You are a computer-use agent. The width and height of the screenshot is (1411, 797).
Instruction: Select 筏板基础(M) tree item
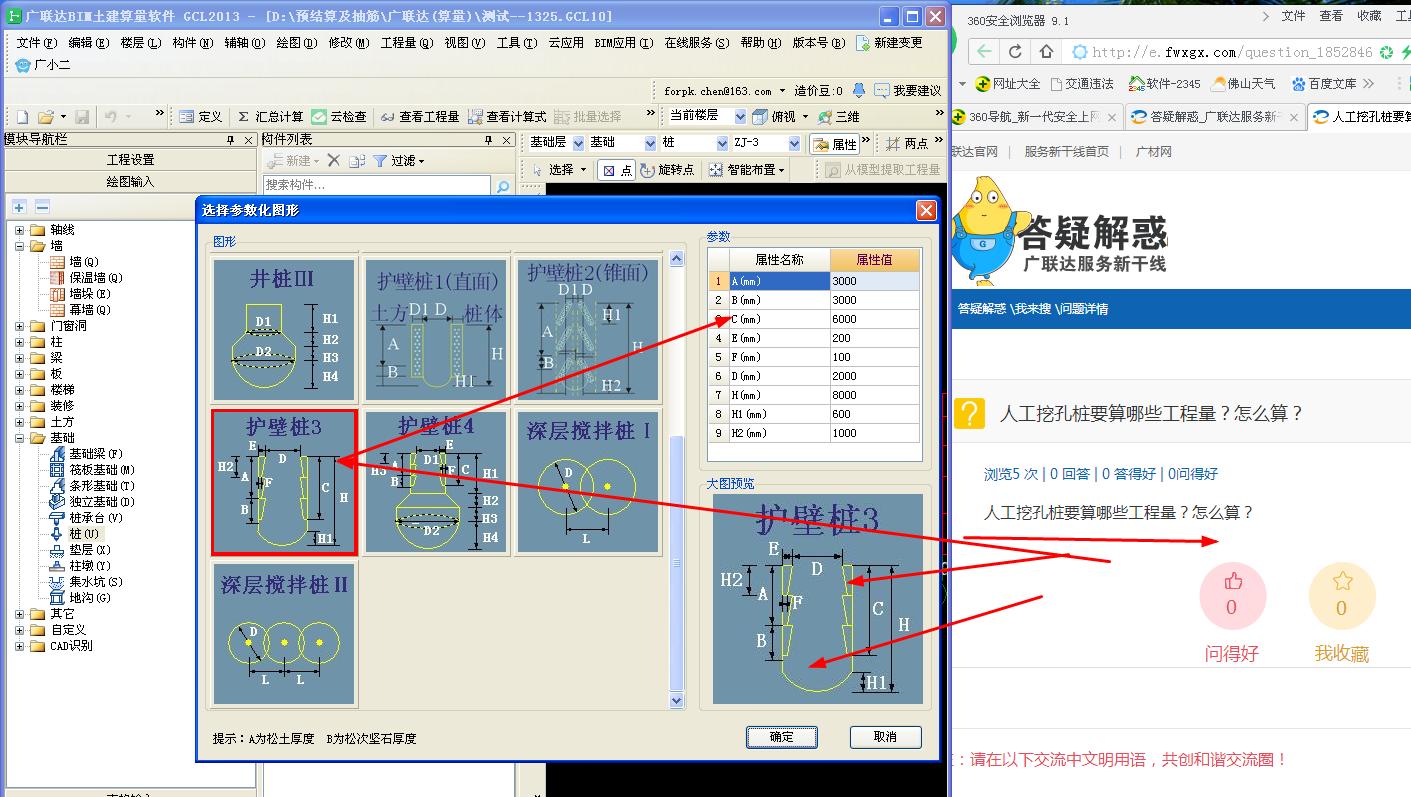pos(93,470)
